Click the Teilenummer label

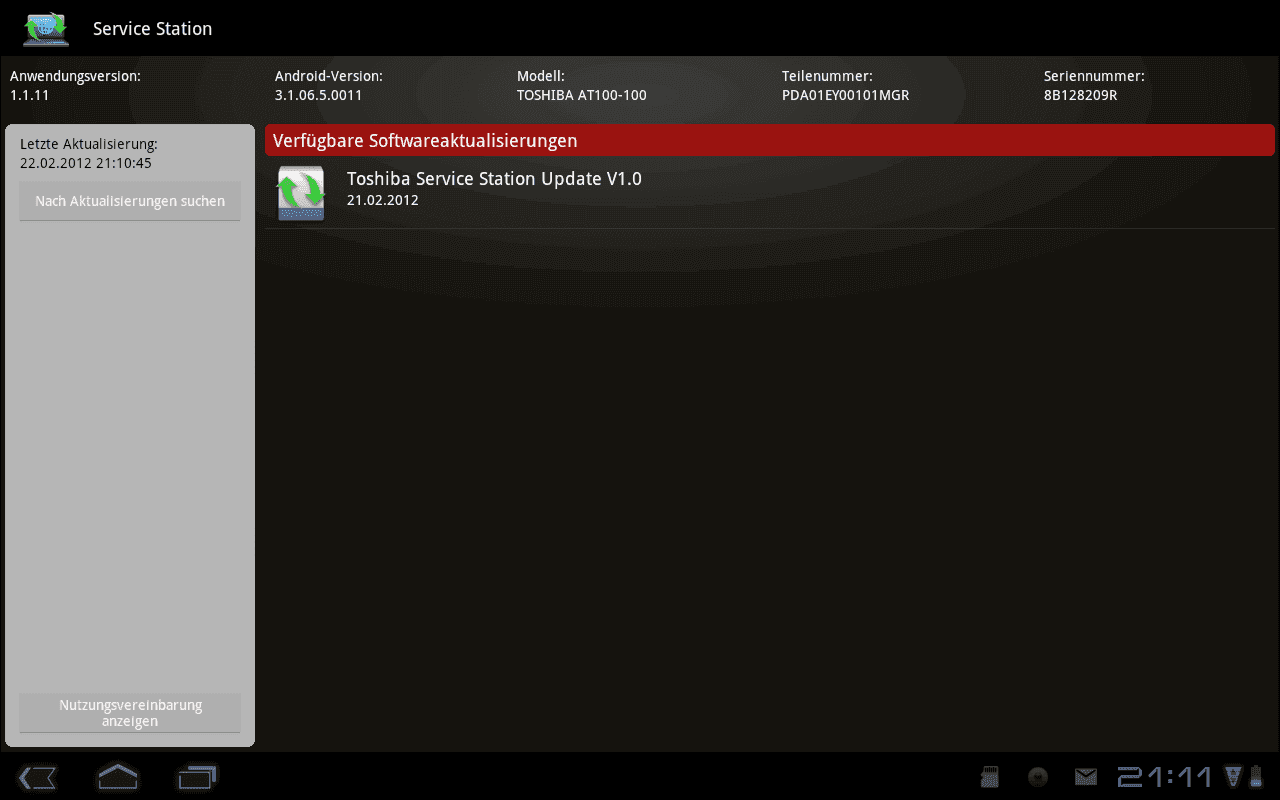[x=827, y=76]
